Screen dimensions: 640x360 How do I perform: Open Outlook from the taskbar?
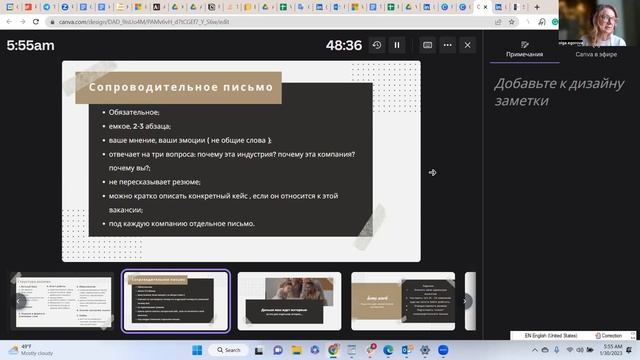[x=407, y=350]
